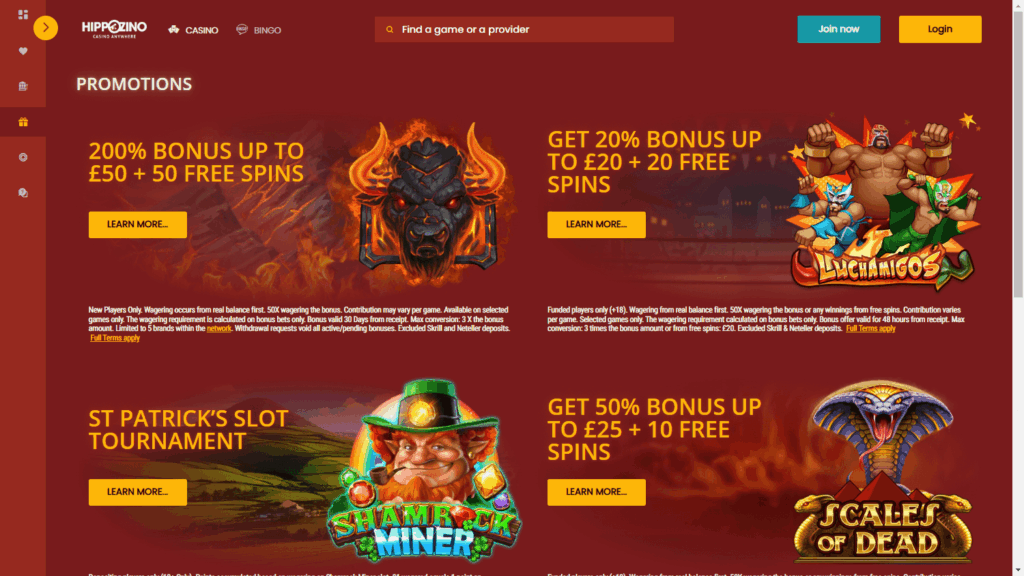
Task: Click the Shamrock Miner game image
Action: (424, 470)
